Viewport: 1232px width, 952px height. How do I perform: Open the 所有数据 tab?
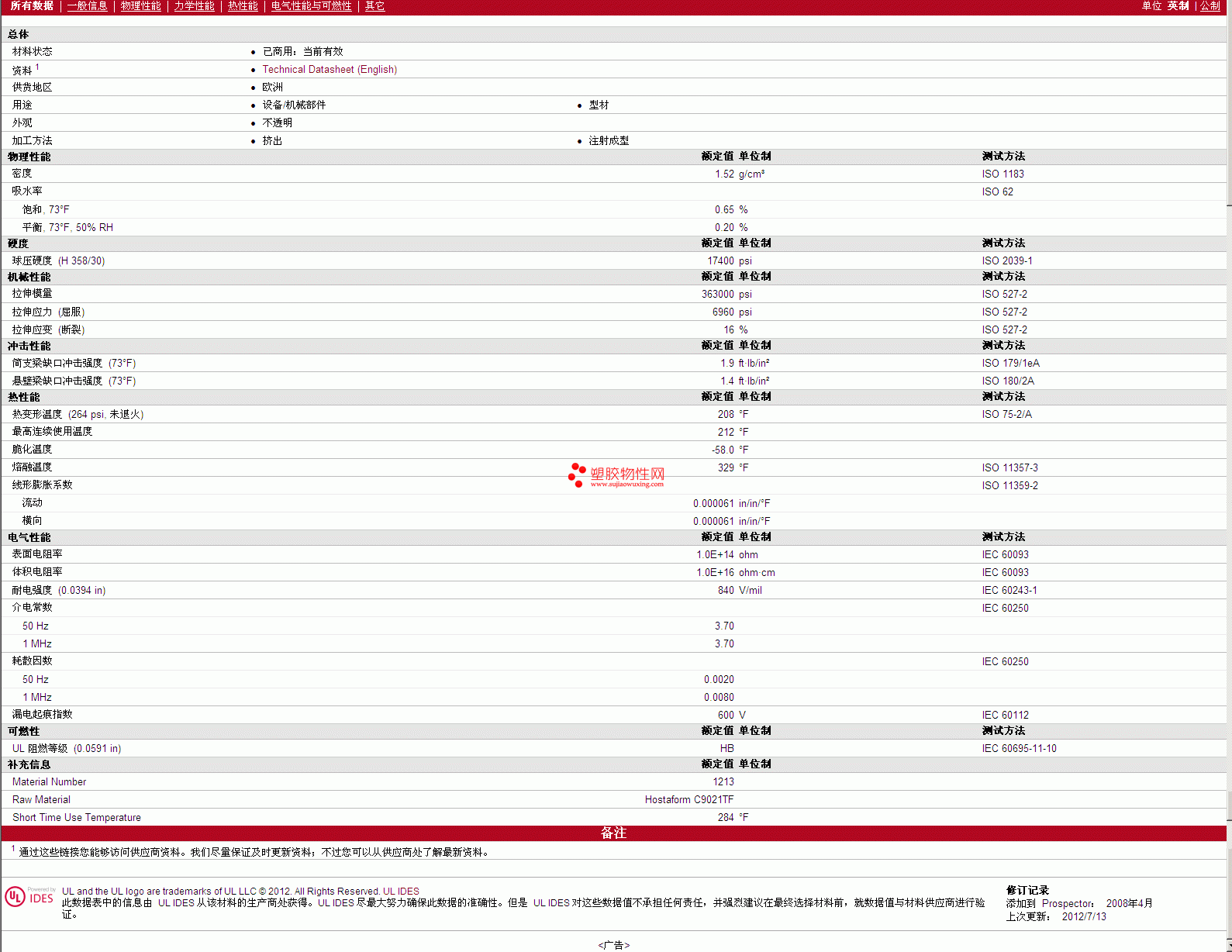tap(32, 6)
